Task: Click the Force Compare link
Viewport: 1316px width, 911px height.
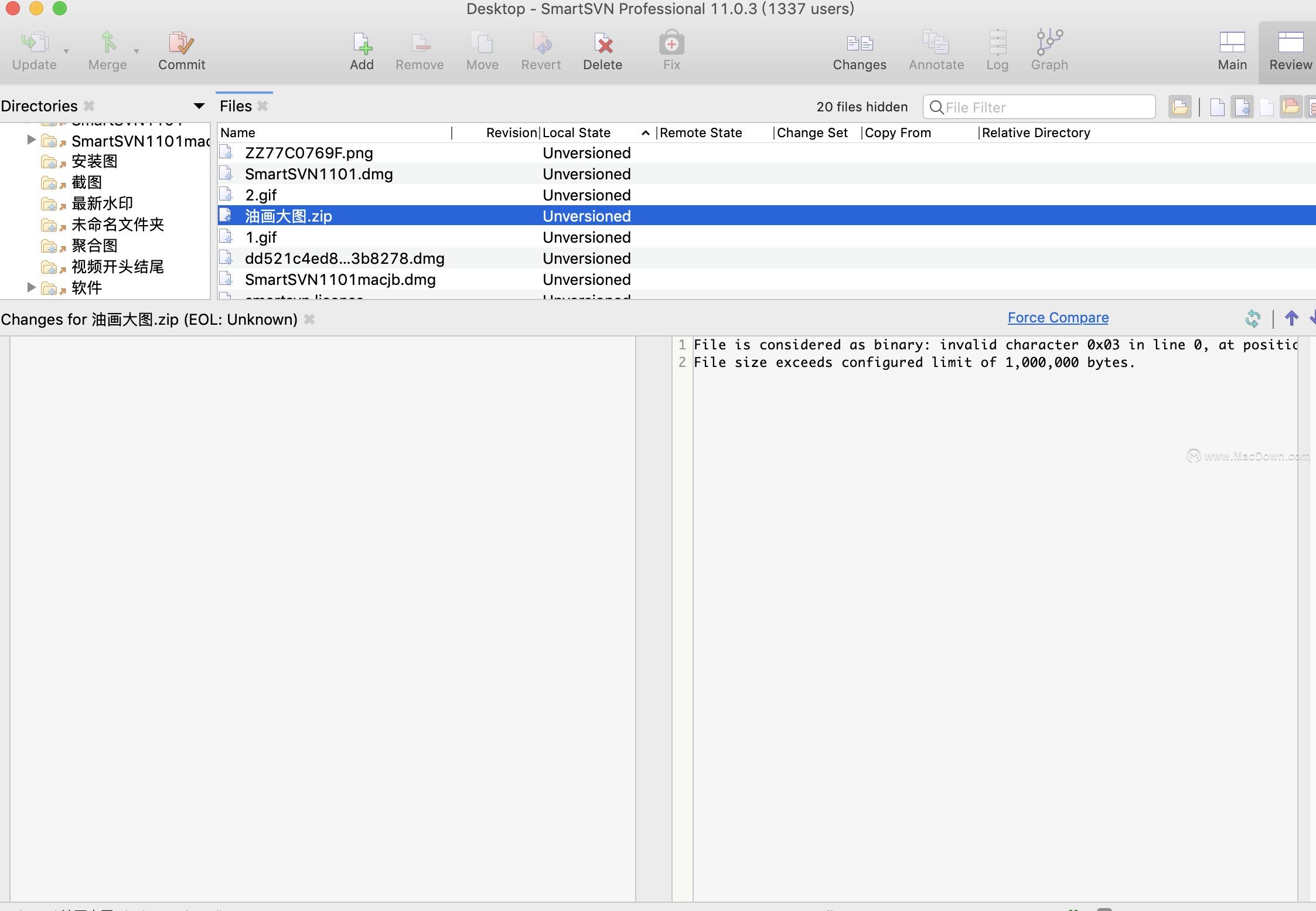Action: click(x=1058, y=318)
